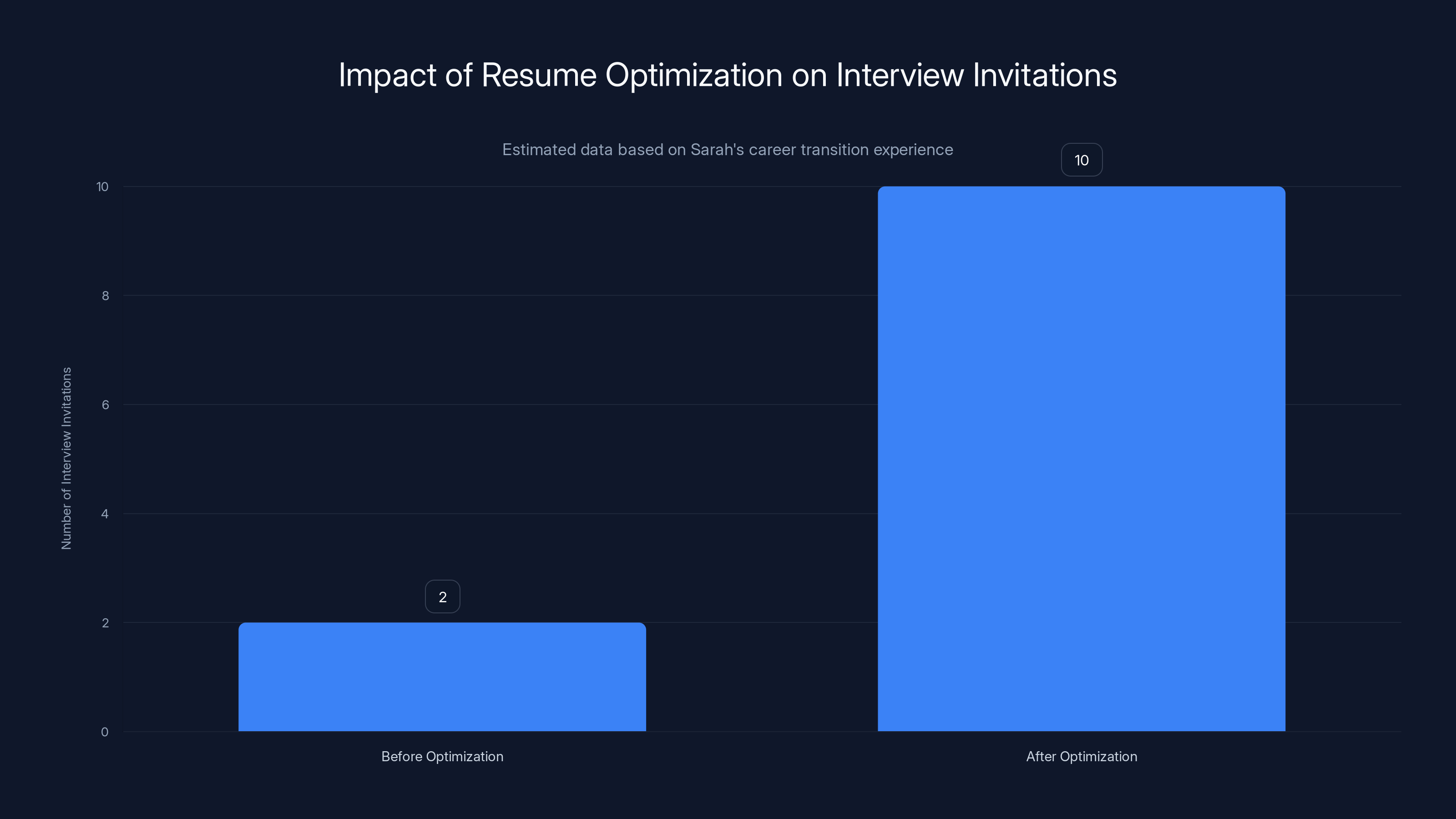Select the Before Optimization bar
Screen dimensions: 1456x819
click(x=442, y=677)
